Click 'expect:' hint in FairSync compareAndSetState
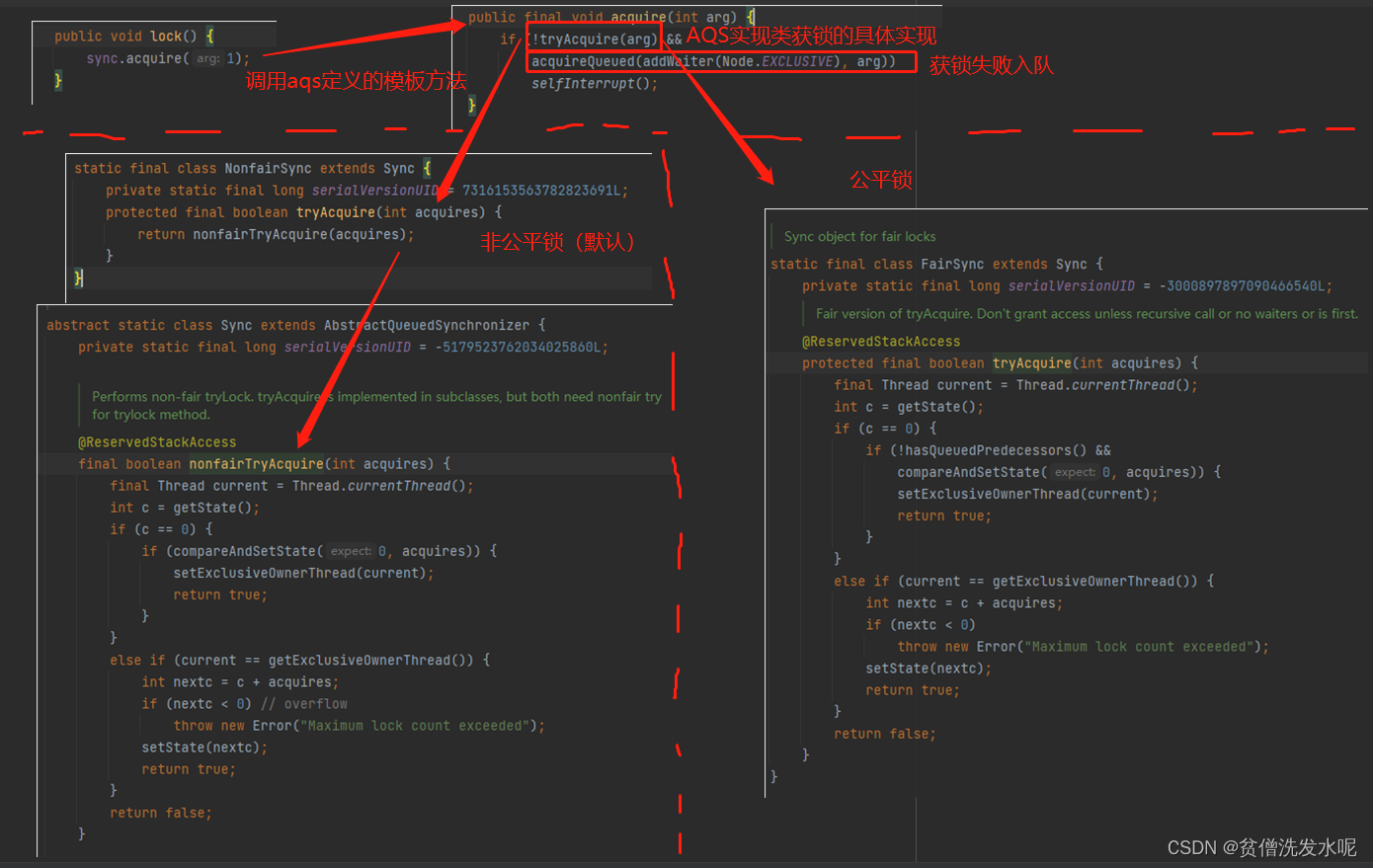Screen dimensions: 1373x868 coord(1075,472)
